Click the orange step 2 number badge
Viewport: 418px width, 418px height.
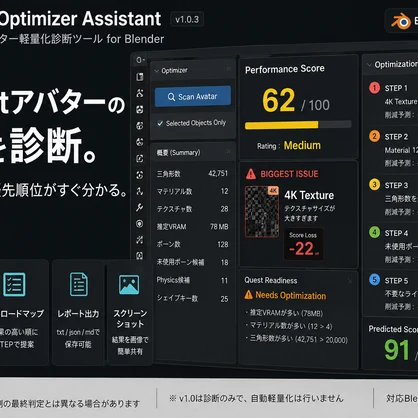coord(374,136)
